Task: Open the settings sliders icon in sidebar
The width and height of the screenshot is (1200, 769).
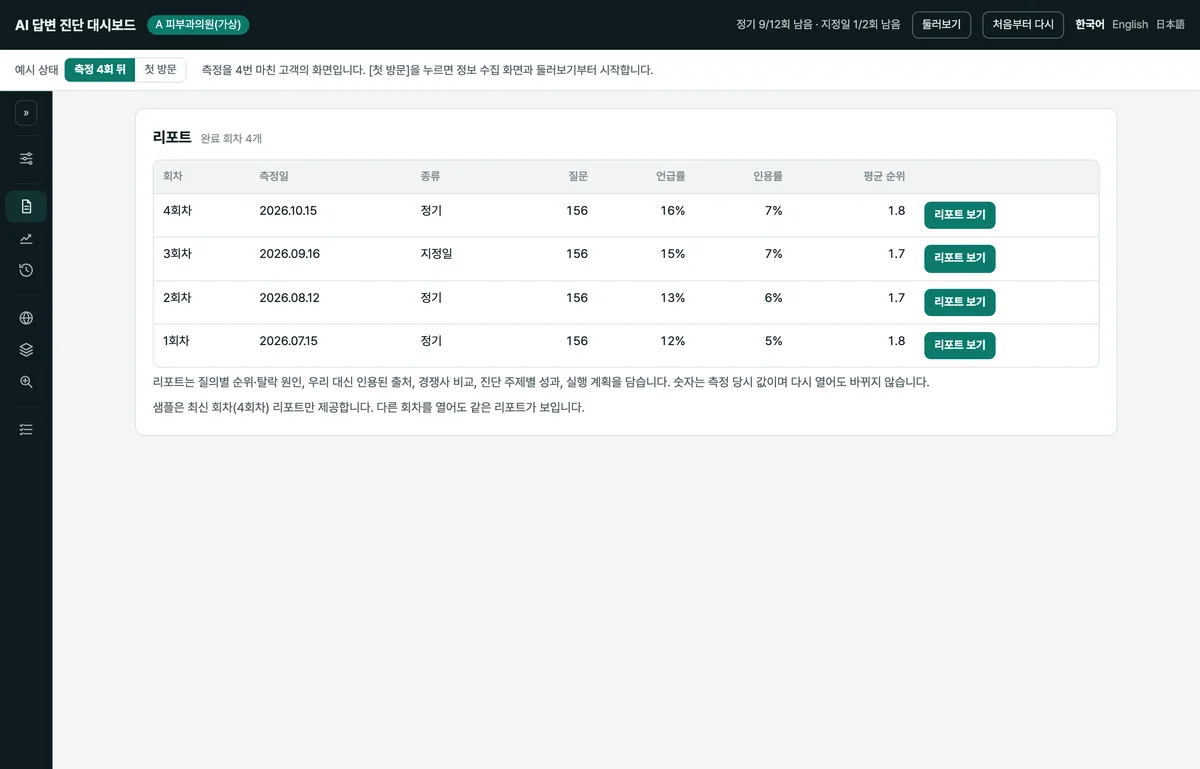Action: click(x=26, y=158)
